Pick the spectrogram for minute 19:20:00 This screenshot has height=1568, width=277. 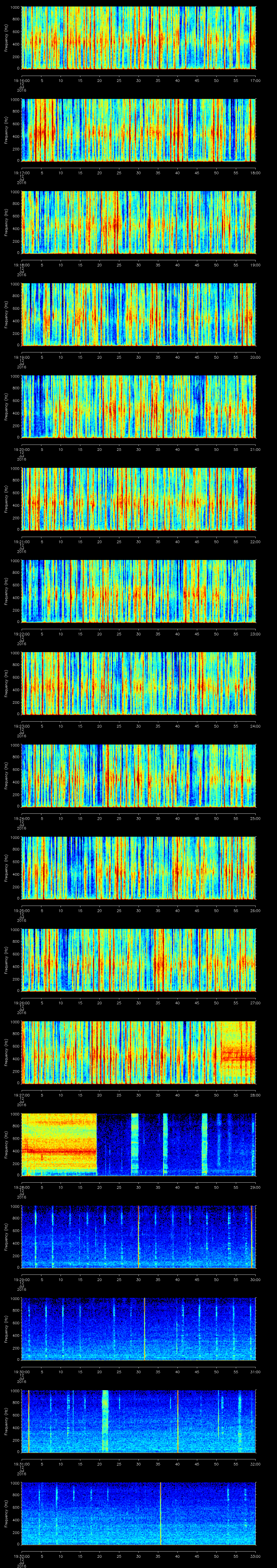click(138, 407)
